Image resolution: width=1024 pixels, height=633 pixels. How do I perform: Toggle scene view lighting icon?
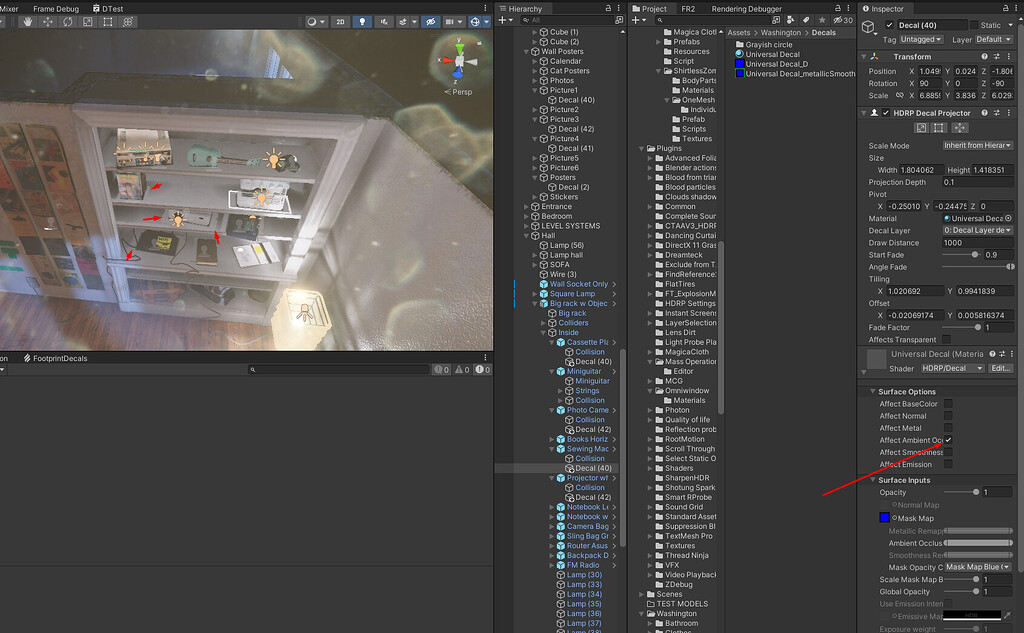(x=362, y=21)
